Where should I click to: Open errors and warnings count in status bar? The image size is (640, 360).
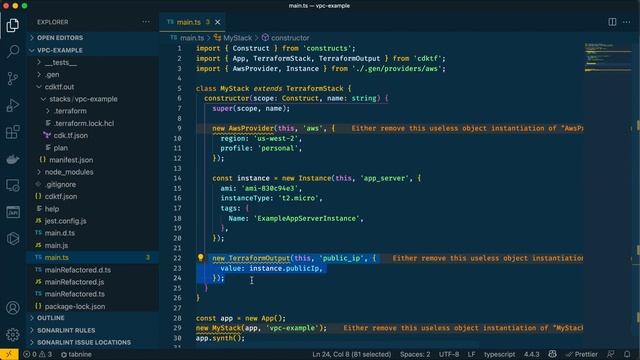38,354
